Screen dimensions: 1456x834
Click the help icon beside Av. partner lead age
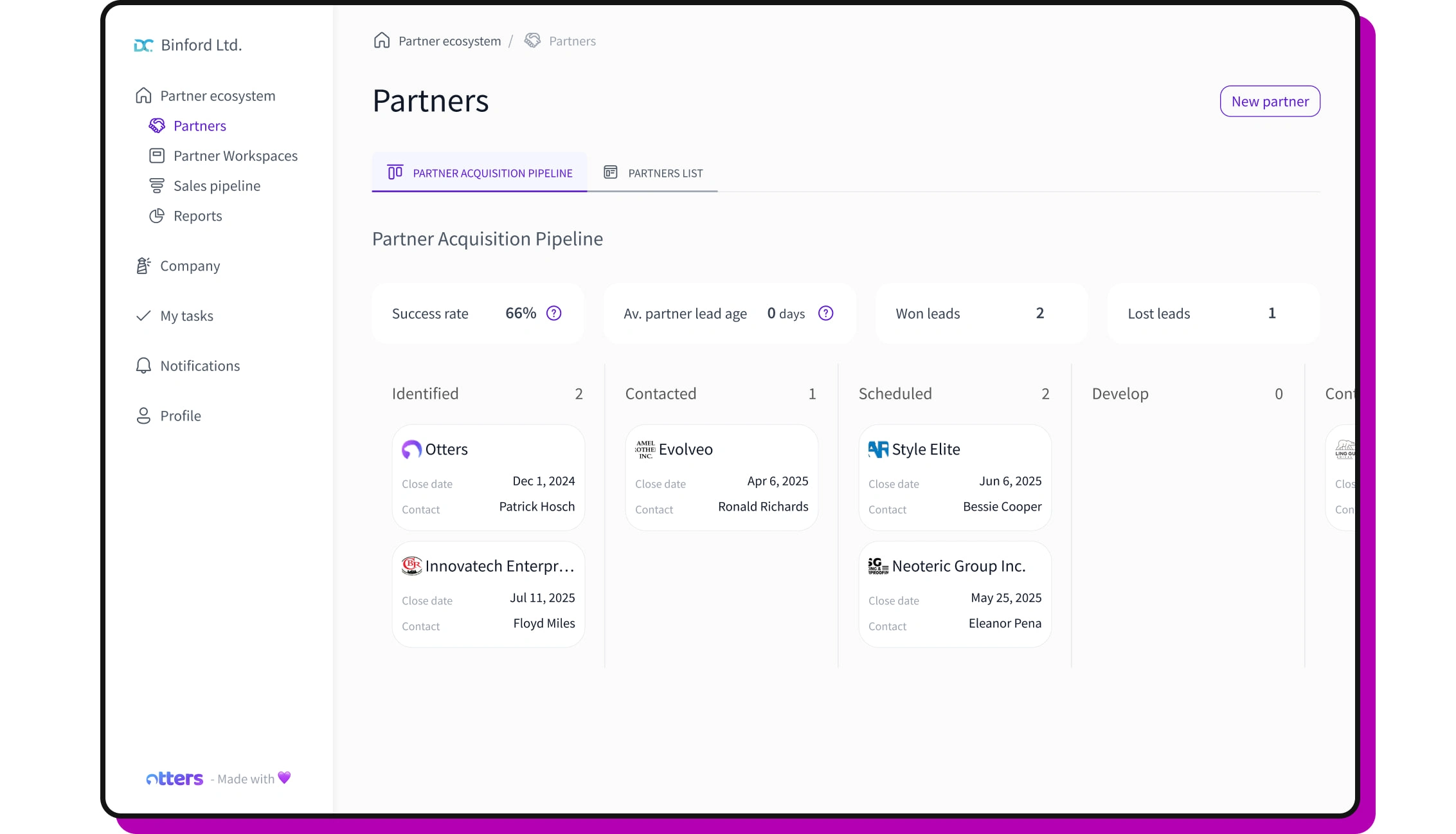click(x=825, y=313)
